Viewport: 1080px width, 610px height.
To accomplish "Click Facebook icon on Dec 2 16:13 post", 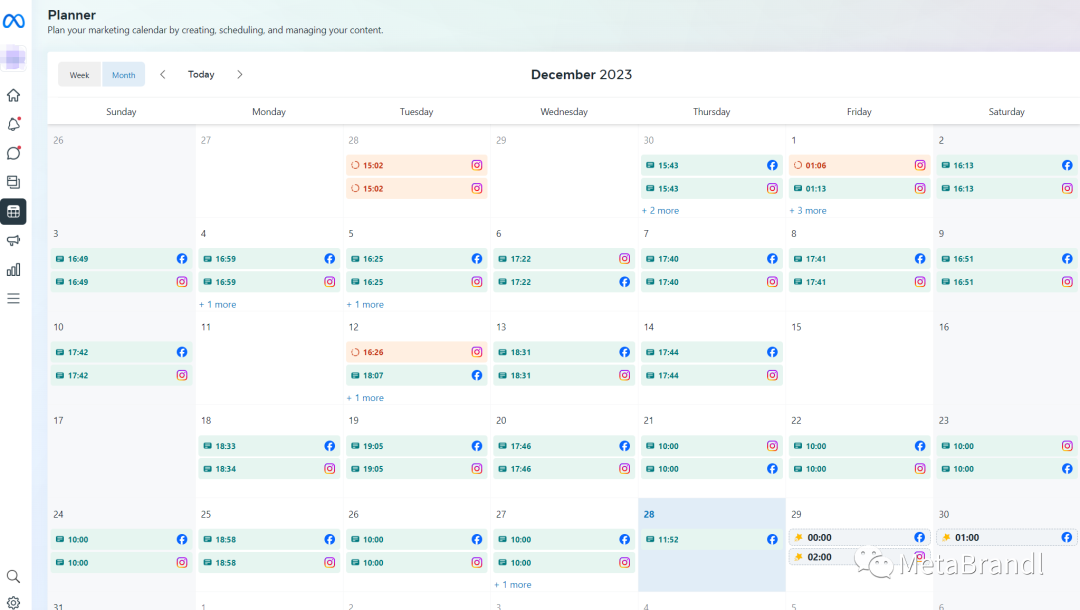I will (1067, 165).
